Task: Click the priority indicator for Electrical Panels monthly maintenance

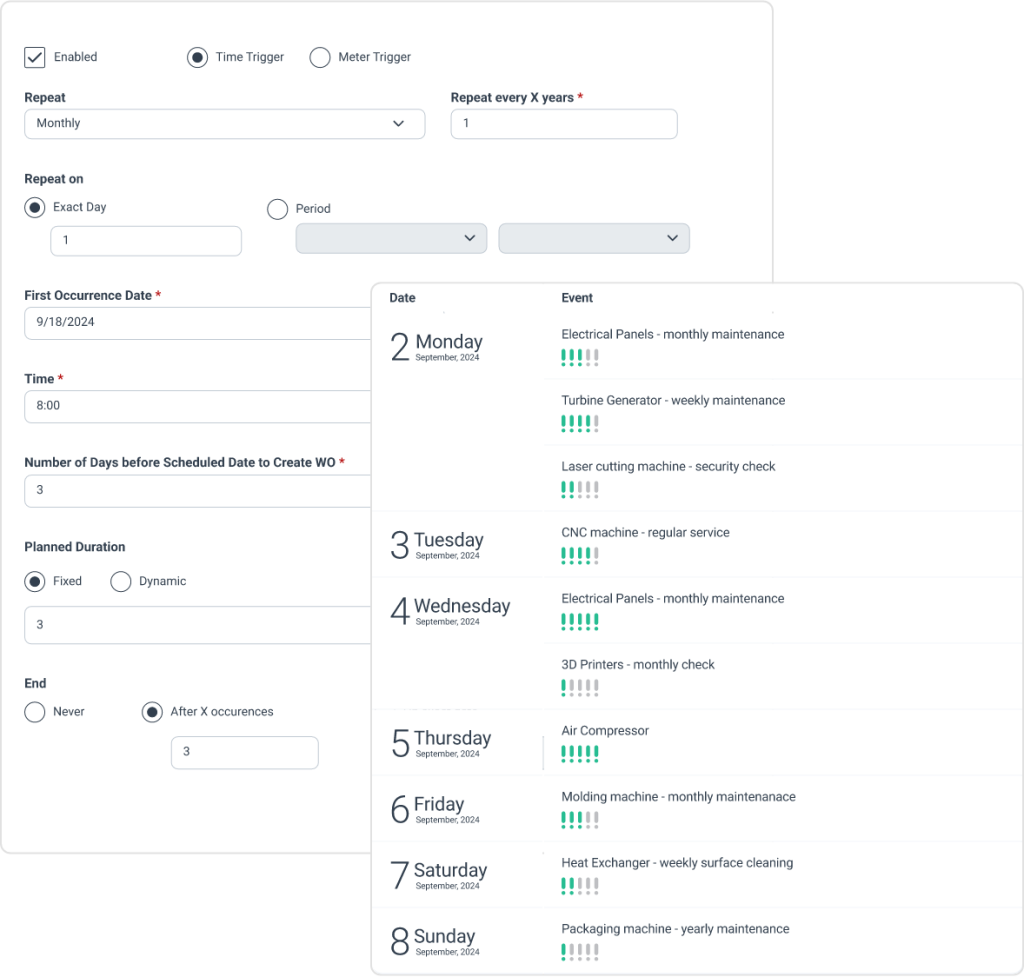Action: [x=580, y=355]
